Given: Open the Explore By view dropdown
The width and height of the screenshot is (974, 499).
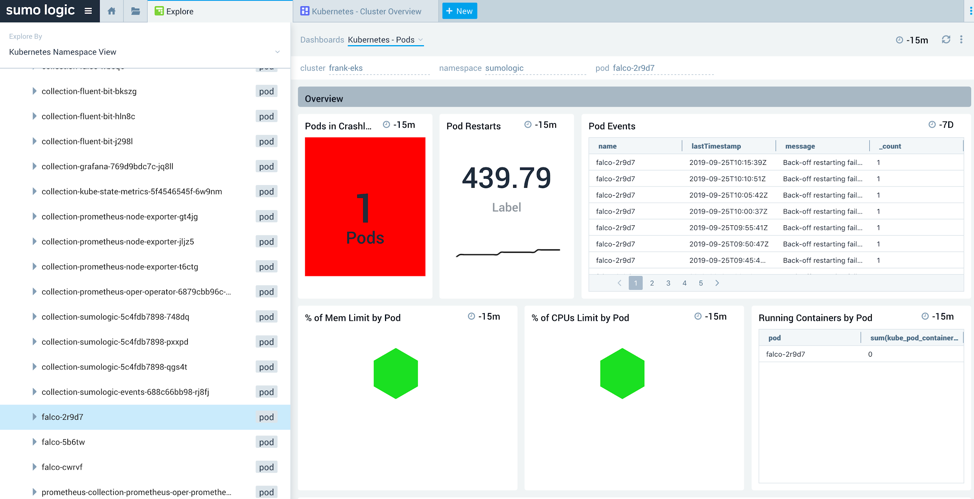Looking at the screenshot, I should [x=145, y=52].
